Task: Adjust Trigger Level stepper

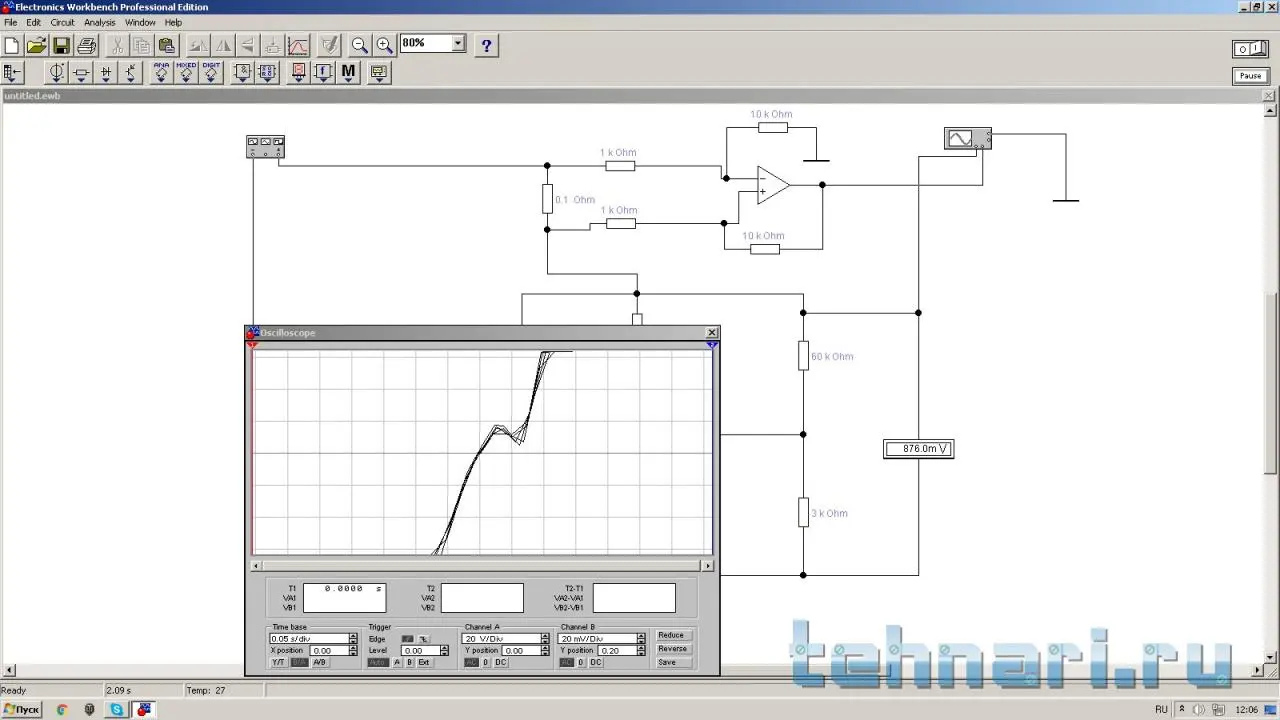Action: click(445, 651)
